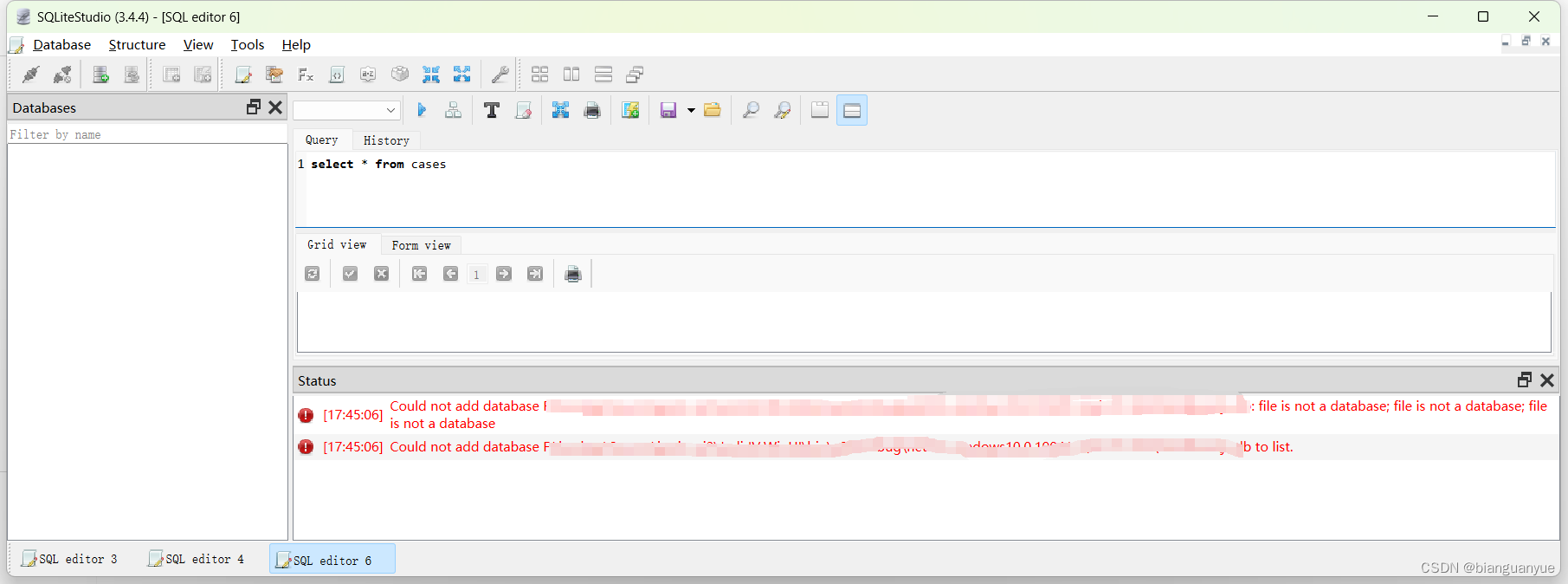This screenshot has width=1568, height=584.
Task: Open the extension manager cube icon
Action: (399, 75)
